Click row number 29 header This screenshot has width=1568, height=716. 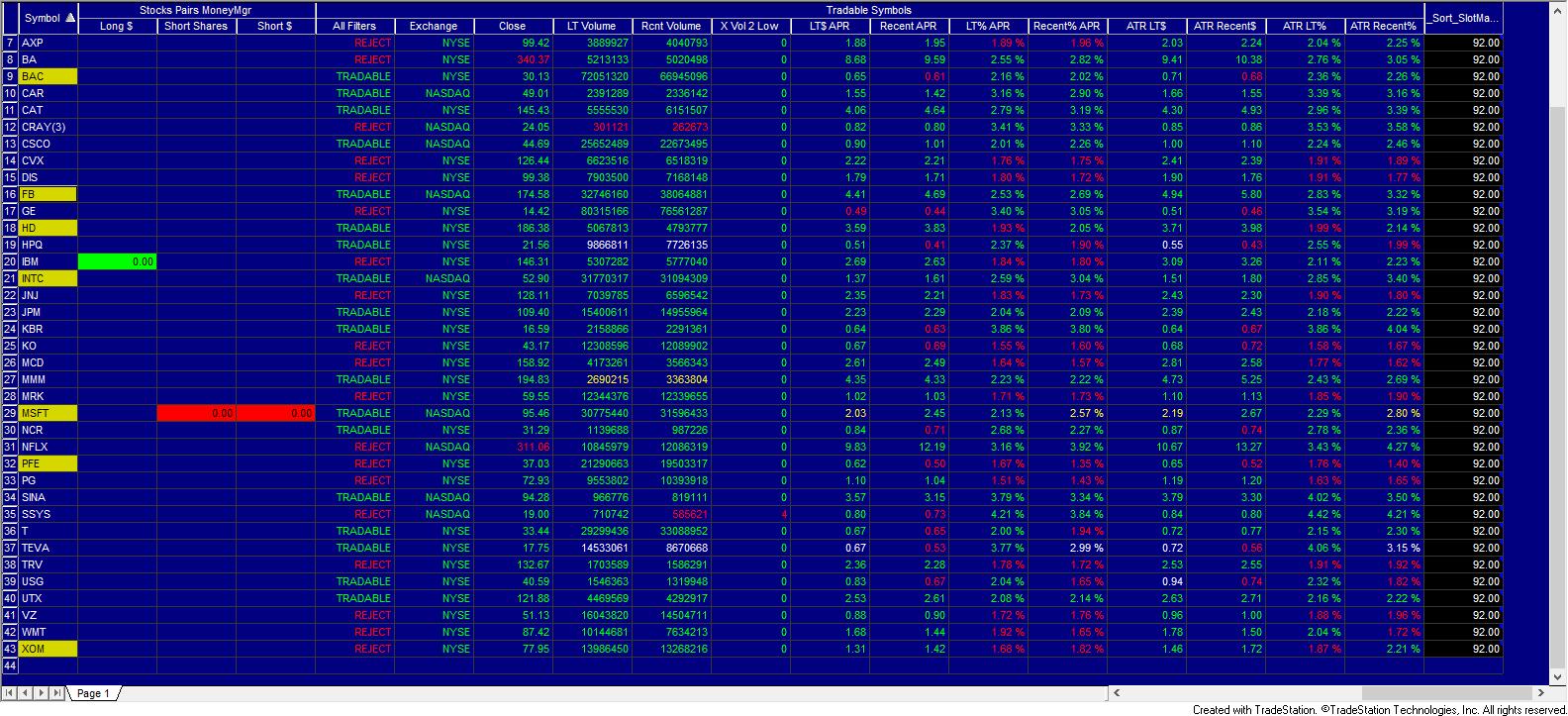pos(10,413)
